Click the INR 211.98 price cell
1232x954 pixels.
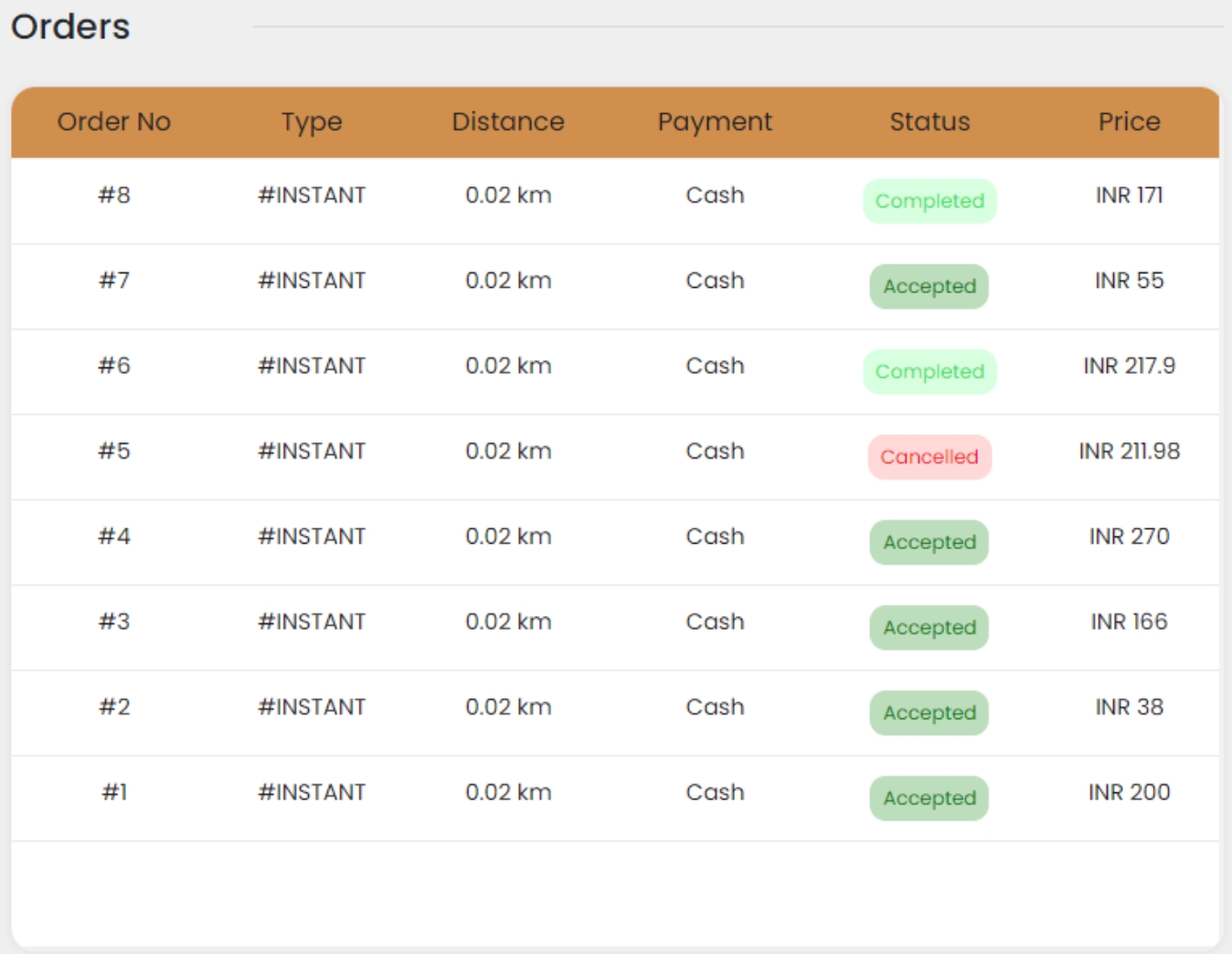tap(1129, 450)
